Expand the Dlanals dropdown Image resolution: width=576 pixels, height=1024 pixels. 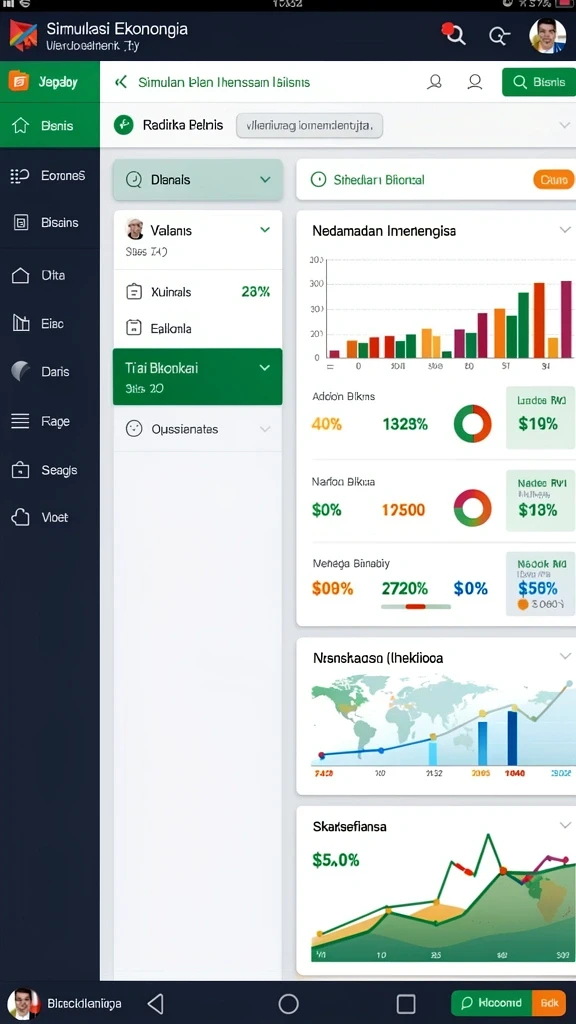(x=198, y=180)
